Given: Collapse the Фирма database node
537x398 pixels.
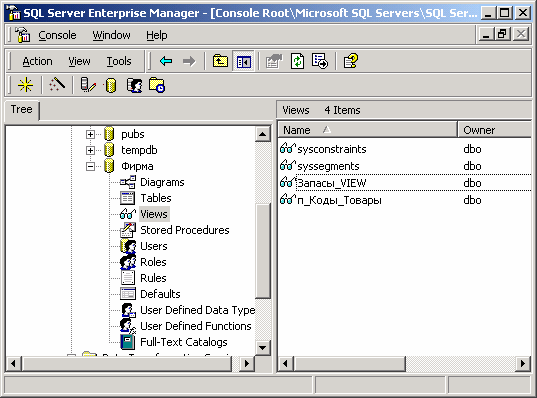Looking at the screenshot, I should click(90, 166).
